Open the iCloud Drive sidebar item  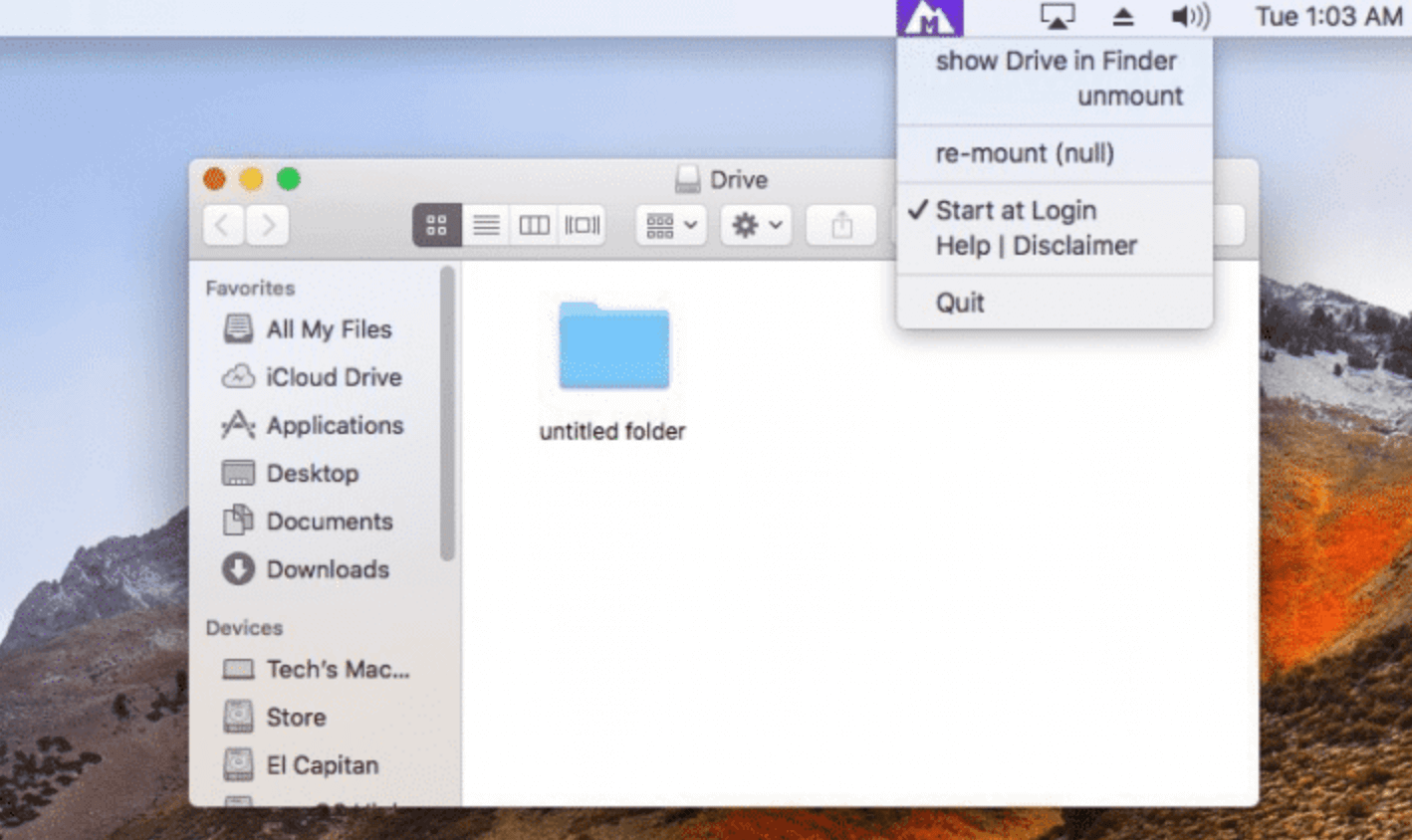(334, 377)
